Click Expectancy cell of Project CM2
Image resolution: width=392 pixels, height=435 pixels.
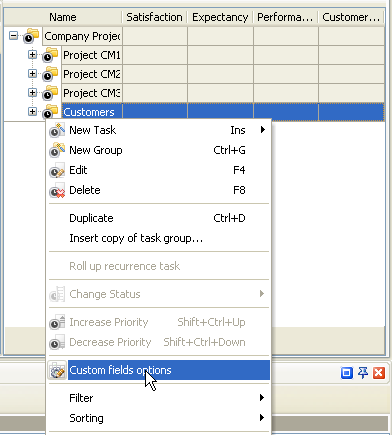[220, 74]
